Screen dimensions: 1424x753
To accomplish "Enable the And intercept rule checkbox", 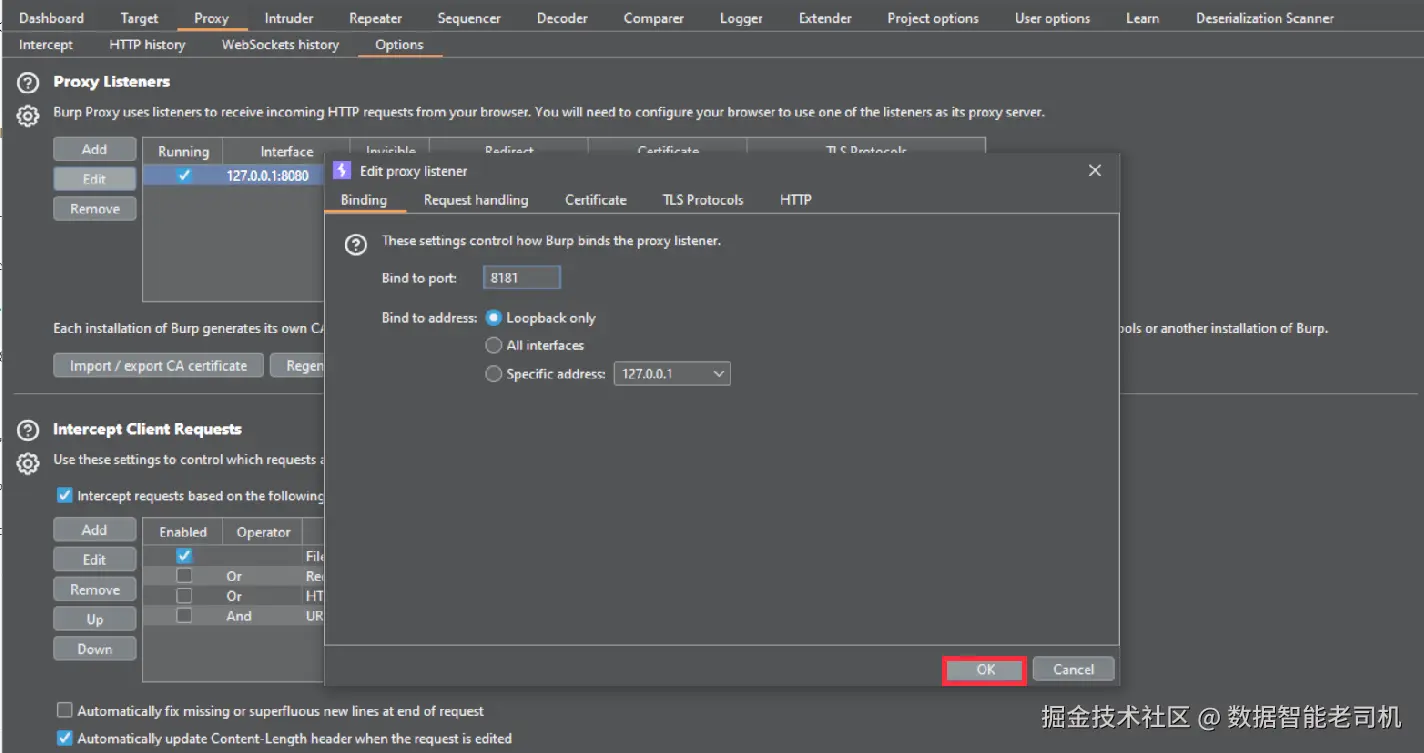I will tap(184, 616).
